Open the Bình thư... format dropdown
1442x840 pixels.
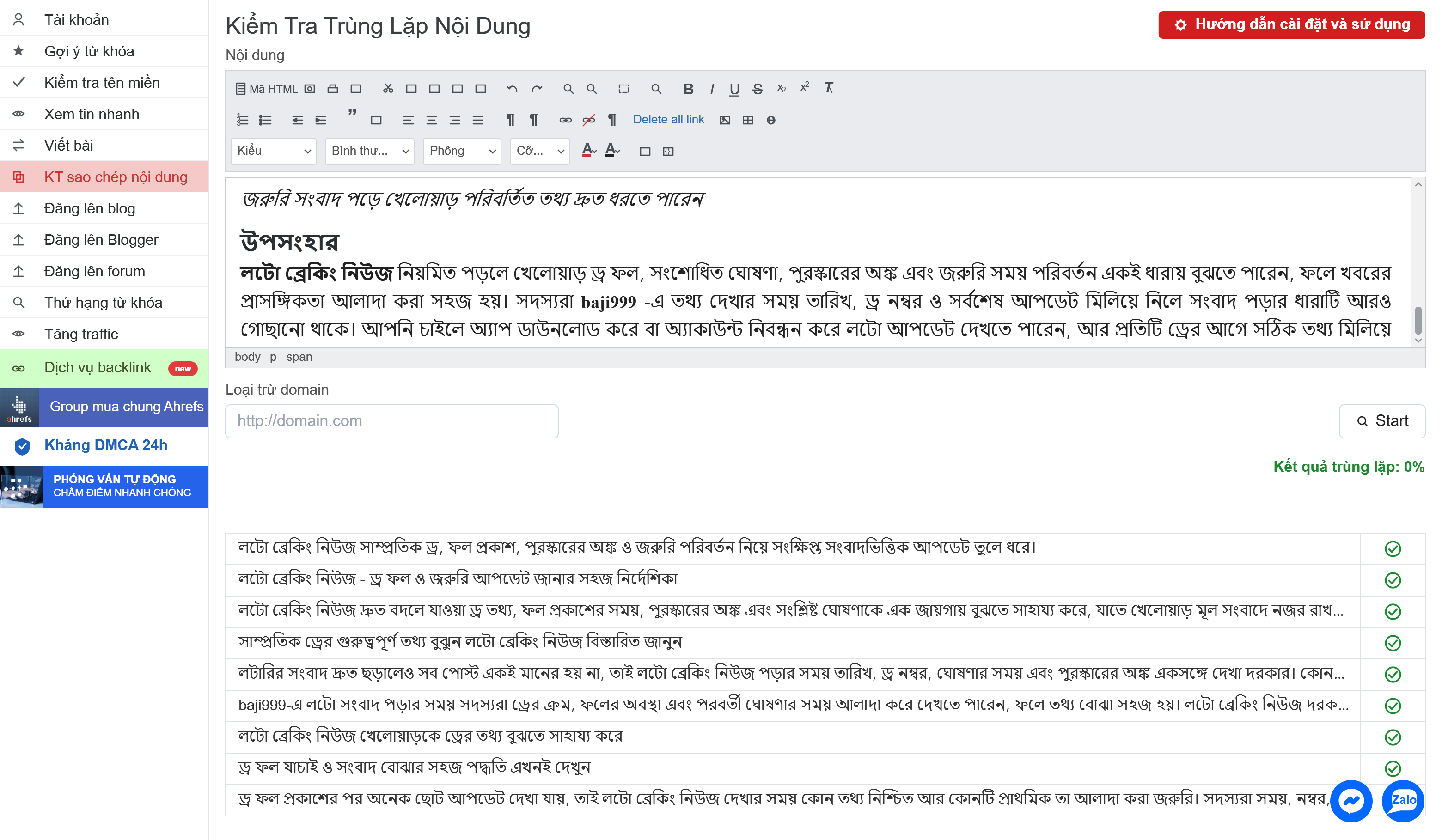coord(370,151)
